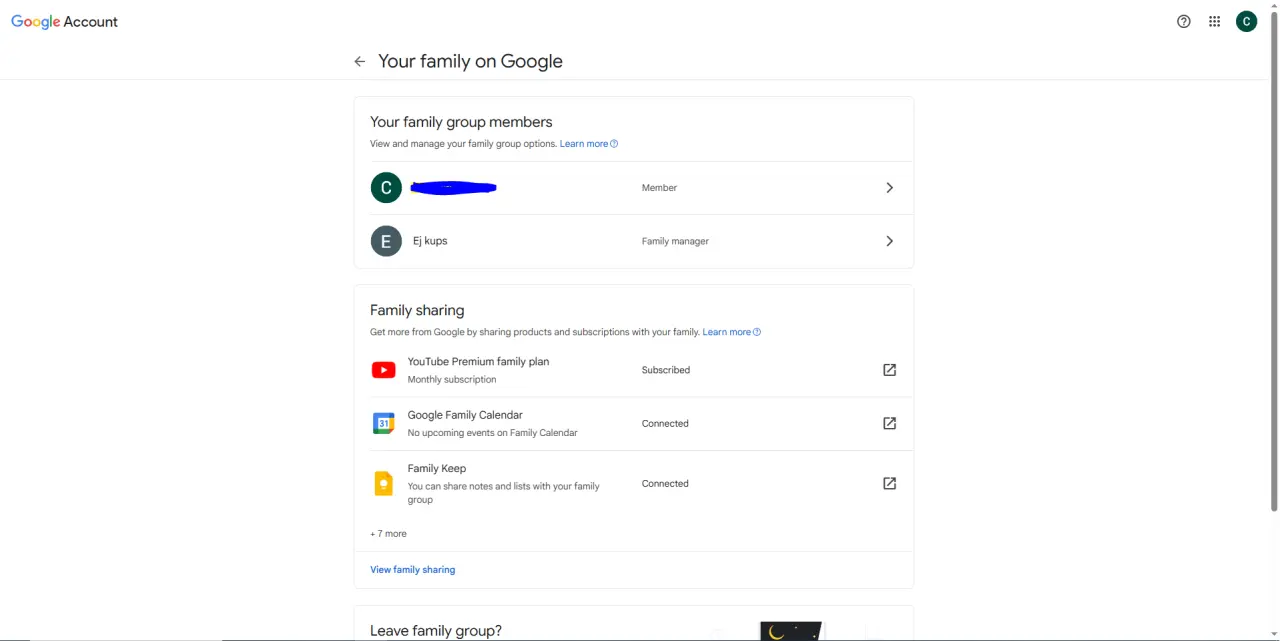Click the Family Keep title
This screenshot has height=641, width=1280.
pos(437,468)
